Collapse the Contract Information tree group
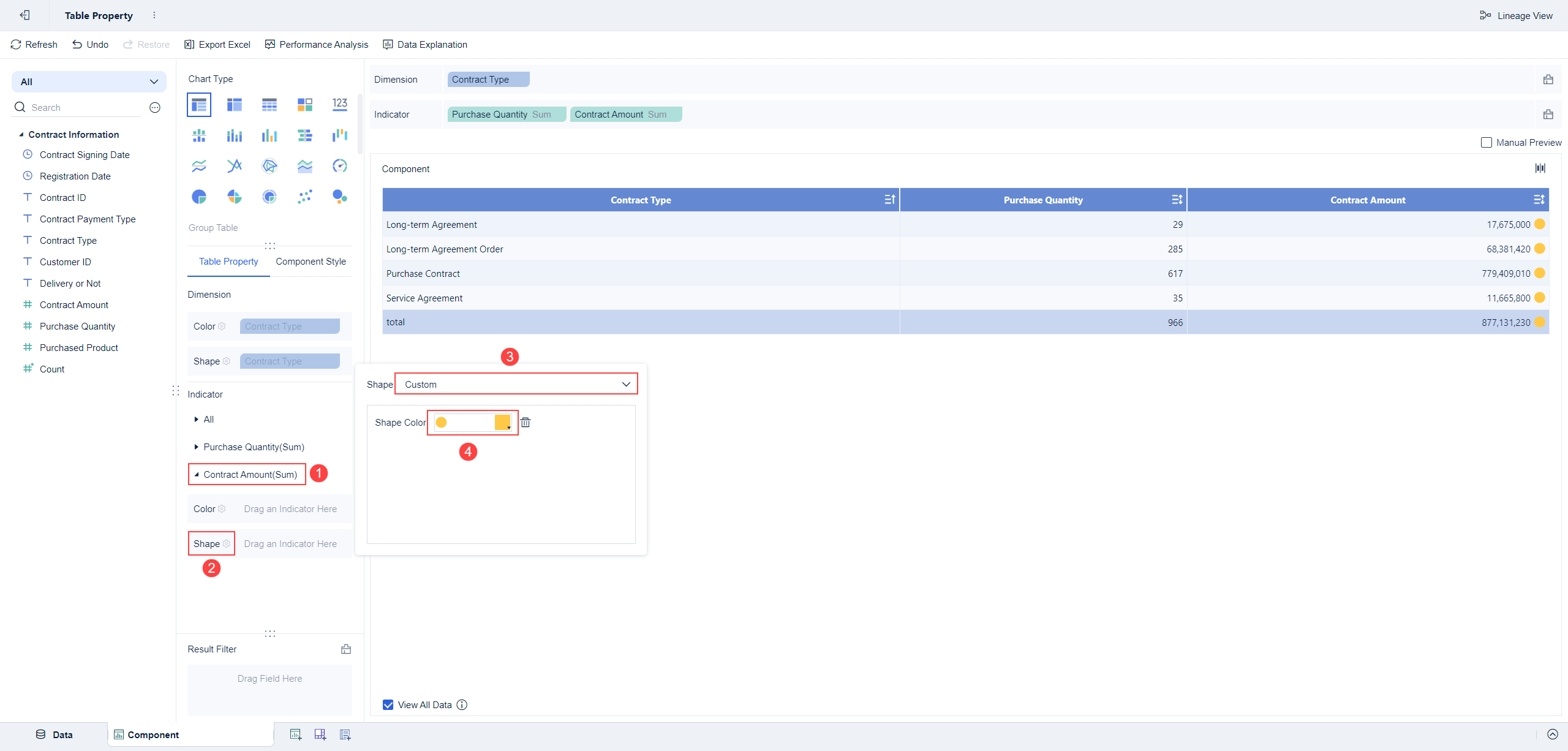1568x751 pixels. (x=21, y=135)
